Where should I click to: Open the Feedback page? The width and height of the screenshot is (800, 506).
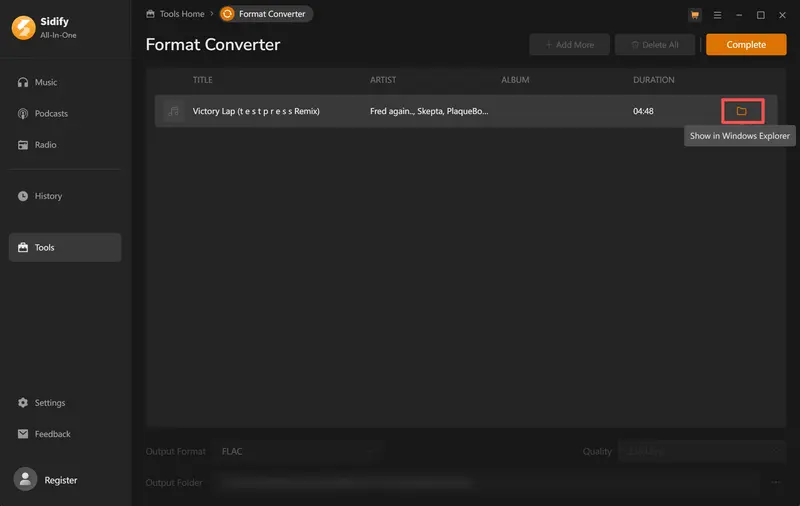tap(65, 434)
